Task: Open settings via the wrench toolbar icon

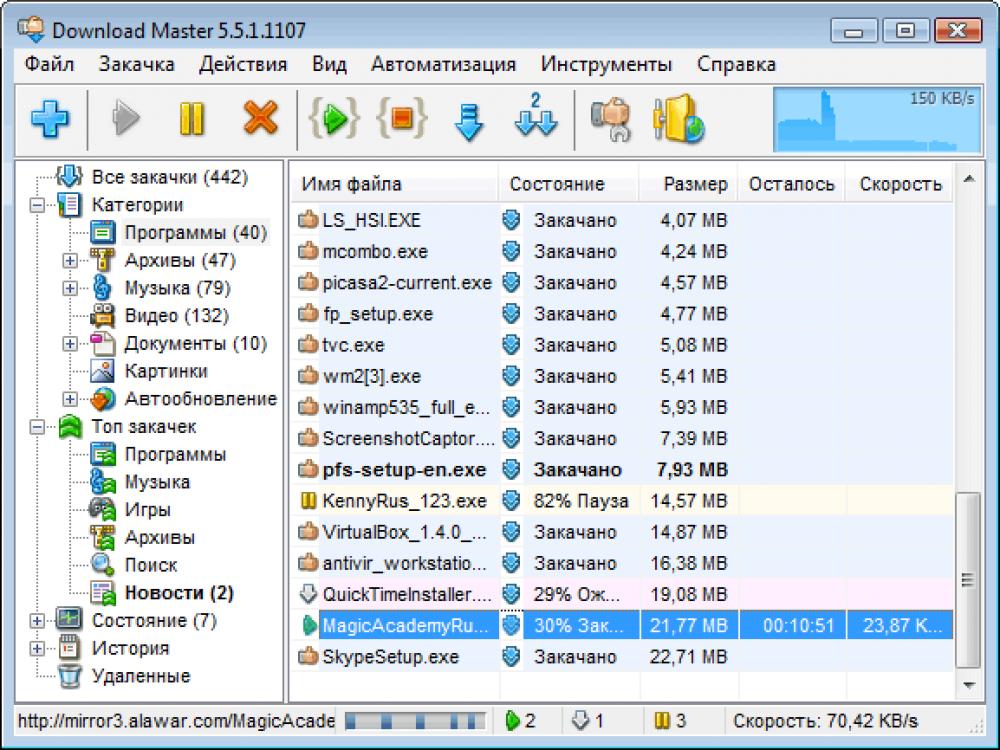Action: click(x=610, y=118)
